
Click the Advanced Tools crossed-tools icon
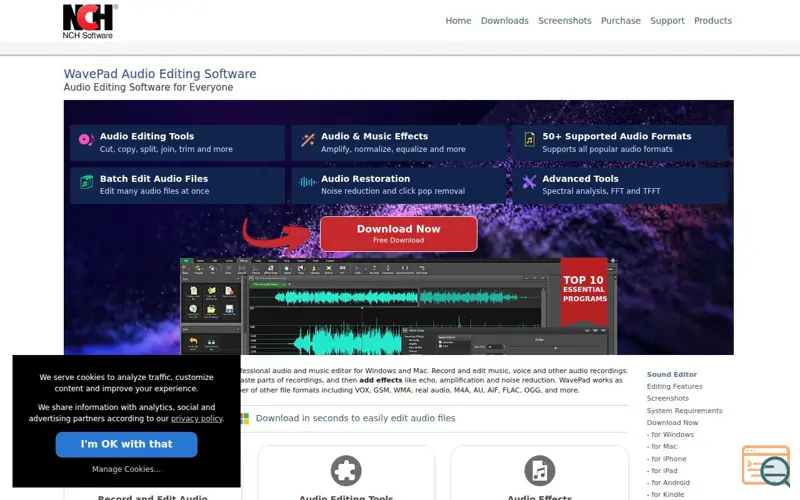529,182
